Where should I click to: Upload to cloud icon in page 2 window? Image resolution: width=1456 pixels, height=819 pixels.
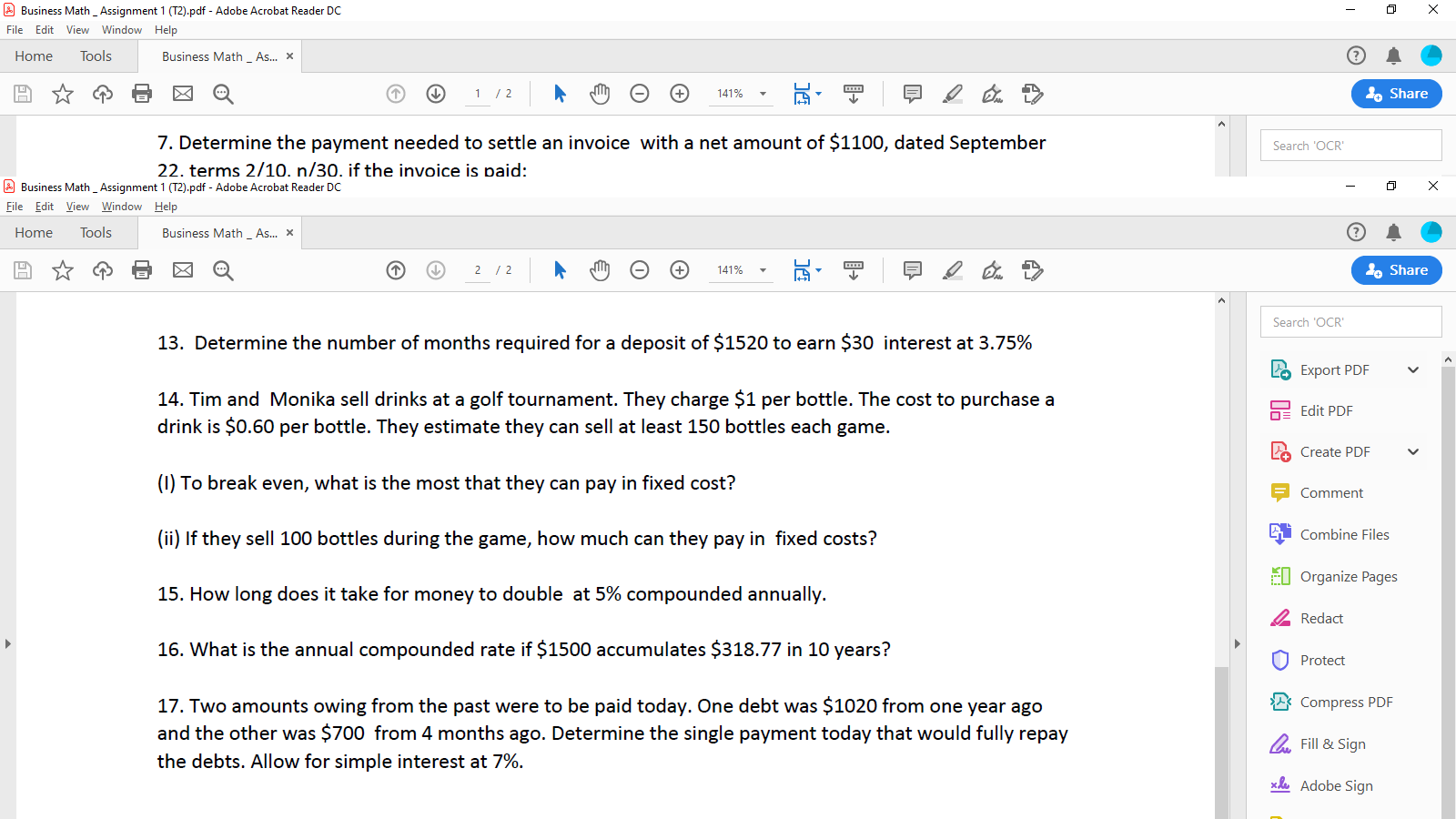[103, 270]
